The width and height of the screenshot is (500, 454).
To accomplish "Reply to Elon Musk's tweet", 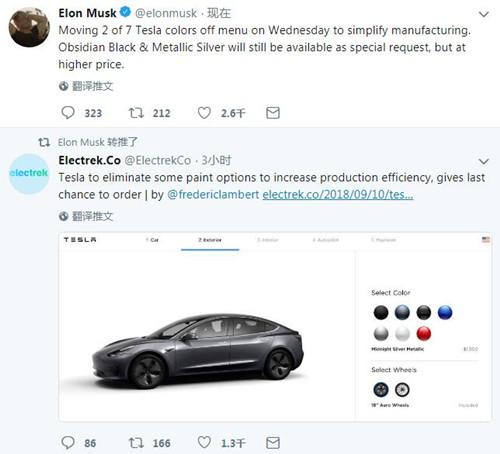I will [68, 113].
